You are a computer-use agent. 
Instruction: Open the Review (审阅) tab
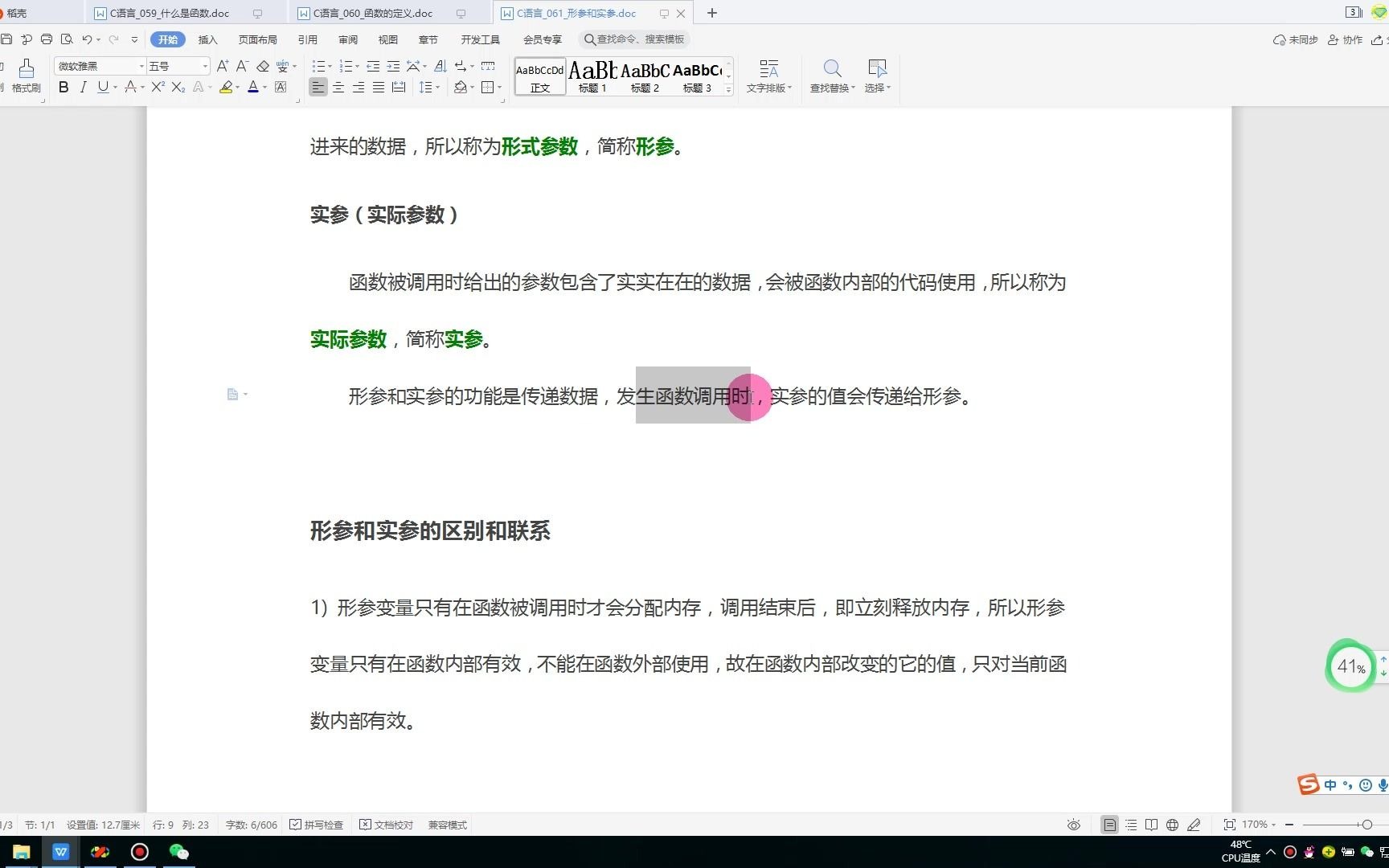coord(348,39)
